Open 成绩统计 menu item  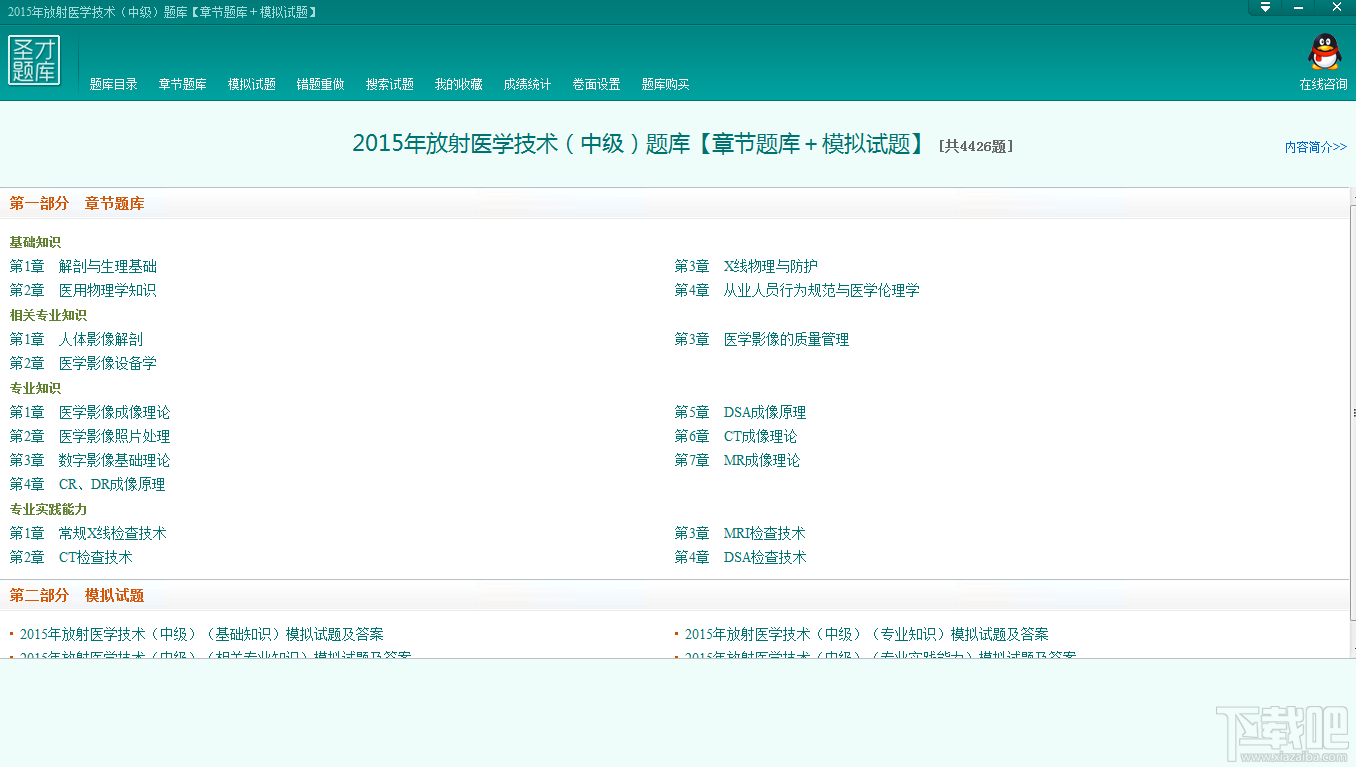[527, 84]
